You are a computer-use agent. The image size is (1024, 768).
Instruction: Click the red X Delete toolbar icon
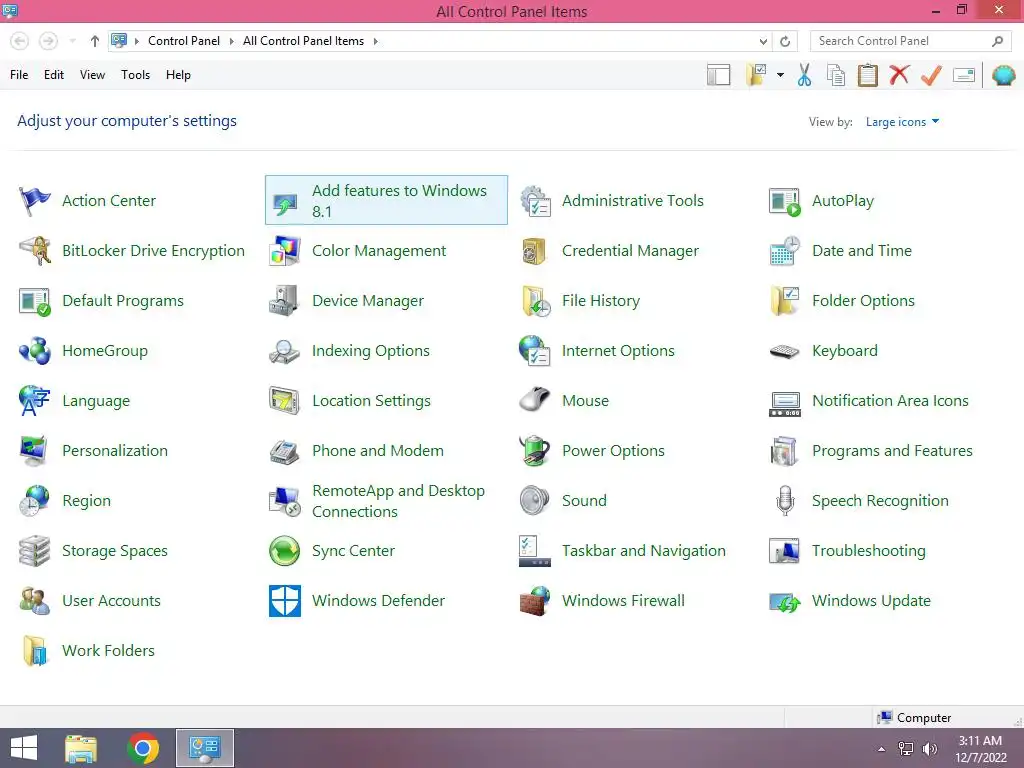[899, 75]
